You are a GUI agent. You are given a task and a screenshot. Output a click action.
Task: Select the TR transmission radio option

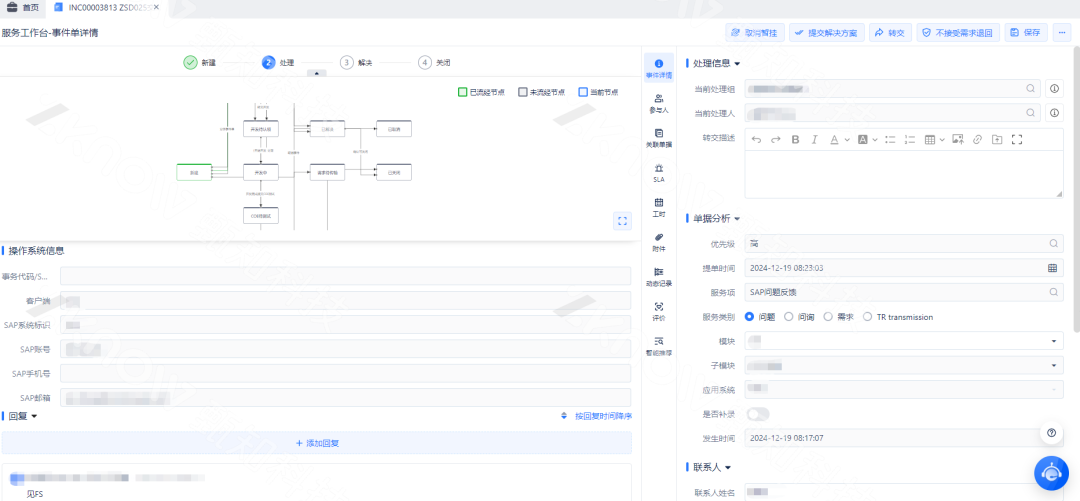point(867,317)
